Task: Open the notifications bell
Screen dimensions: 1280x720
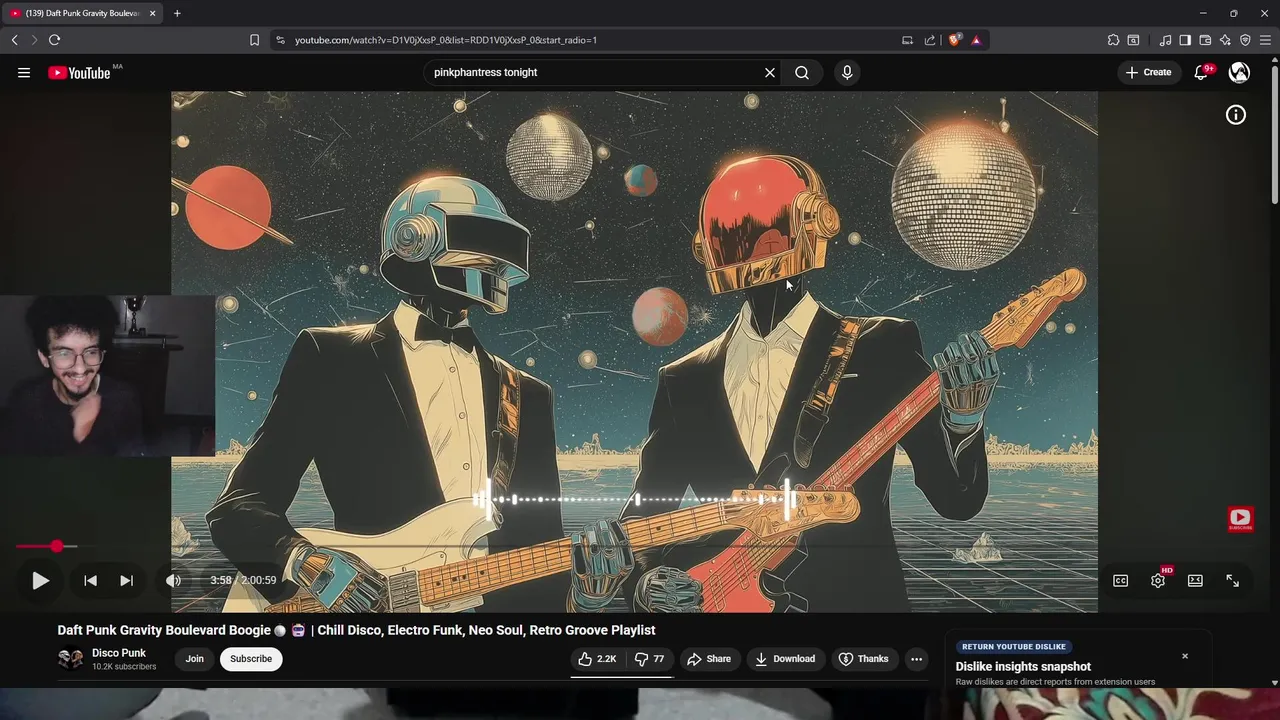Action: point(1202,72)
